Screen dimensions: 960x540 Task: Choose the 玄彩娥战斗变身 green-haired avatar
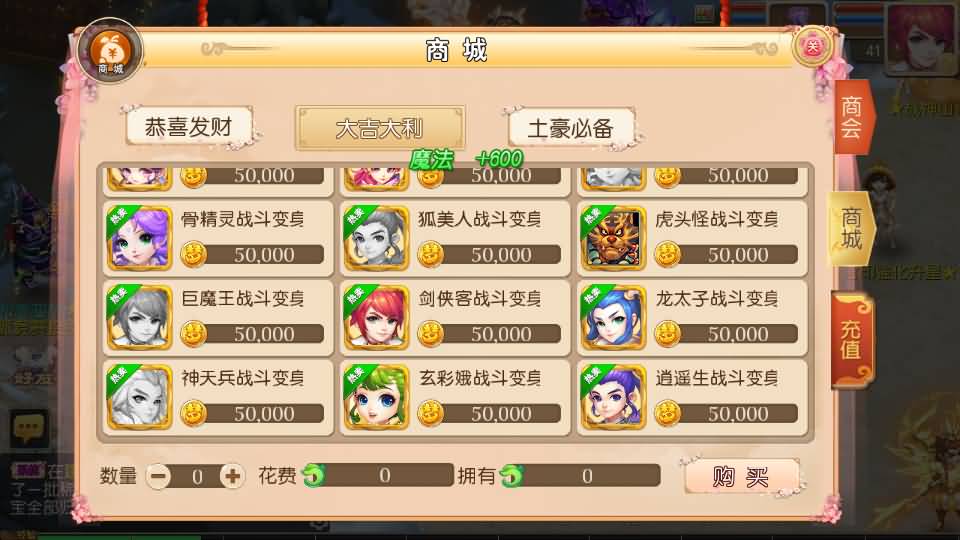coord(376,398)
